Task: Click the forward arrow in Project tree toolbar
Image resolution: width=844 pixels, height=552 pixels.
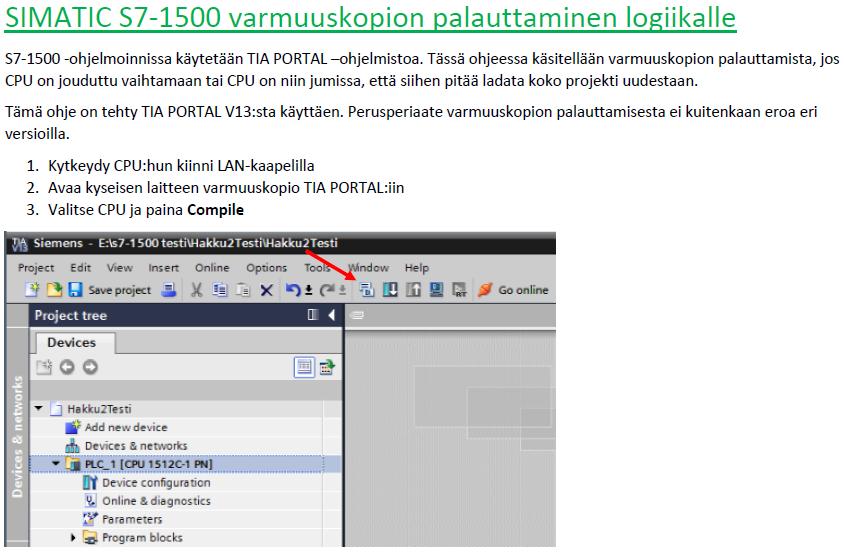Action: pos(90,367)
